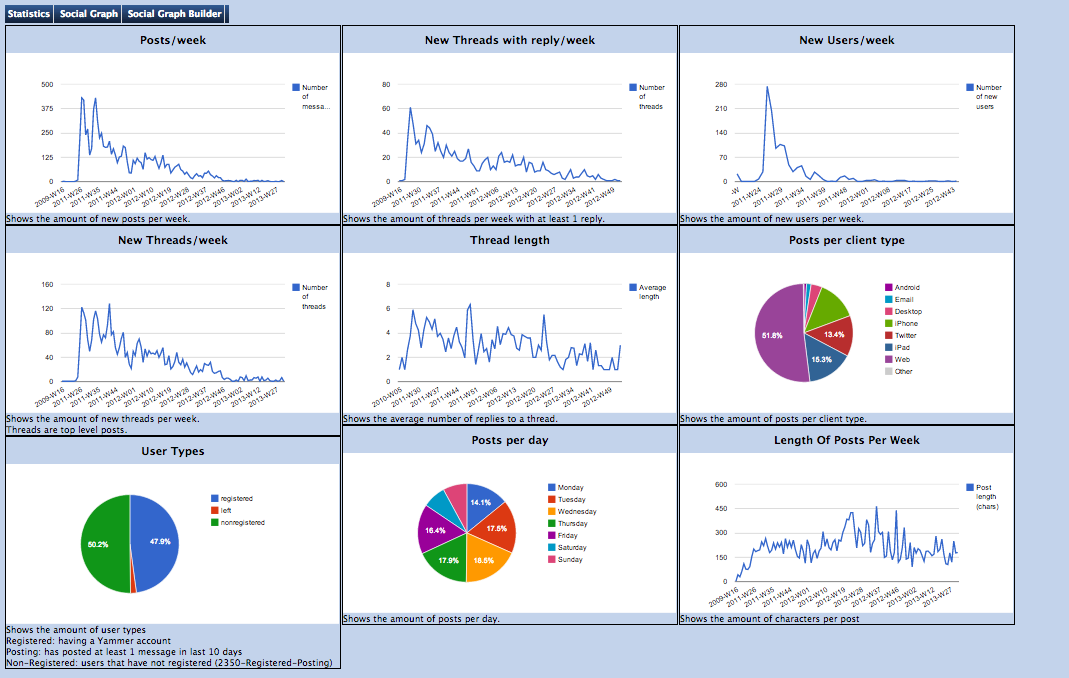Select the registered legend swatch
The image size is (1069, 678).
[x=214, y=498]
